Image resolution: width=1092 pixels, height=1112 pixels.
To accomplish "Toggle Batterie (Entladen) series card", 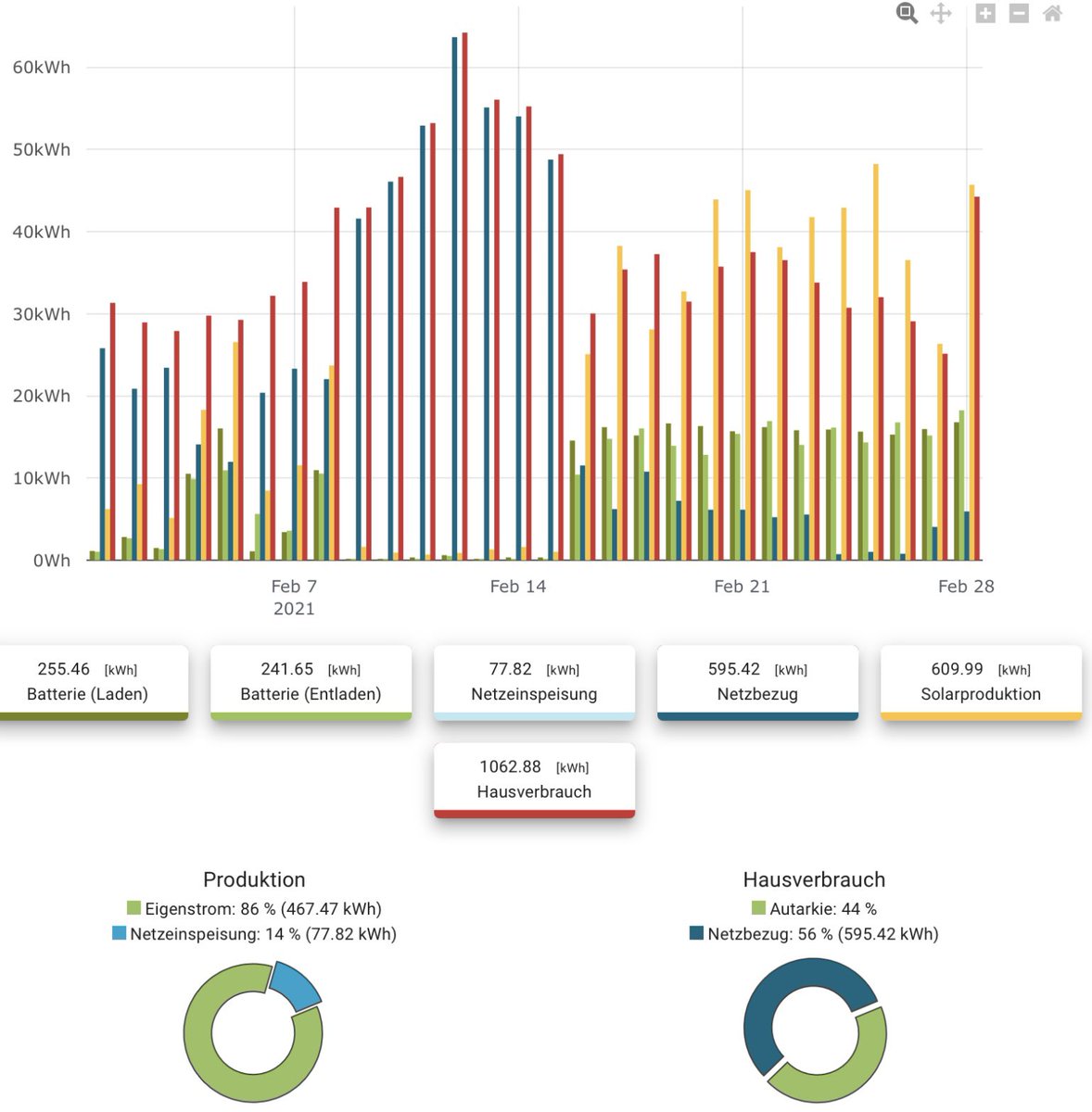I will coord(311,682).
